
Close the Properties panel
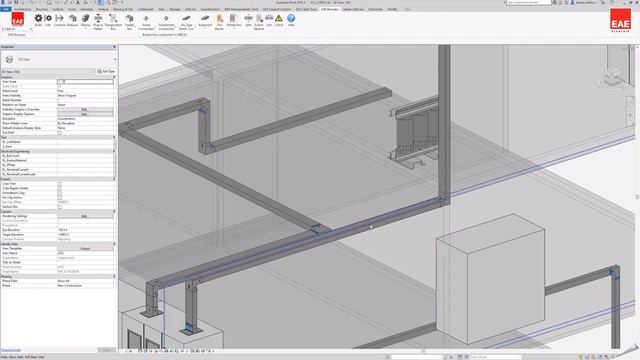(114, 47)
